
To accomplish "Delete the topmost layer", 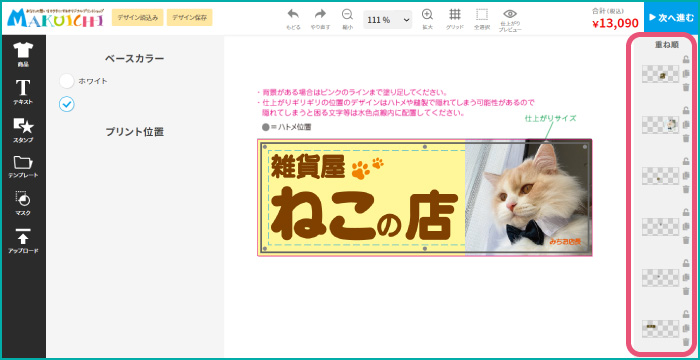I will pyautogui.click(x=686, y=88).
